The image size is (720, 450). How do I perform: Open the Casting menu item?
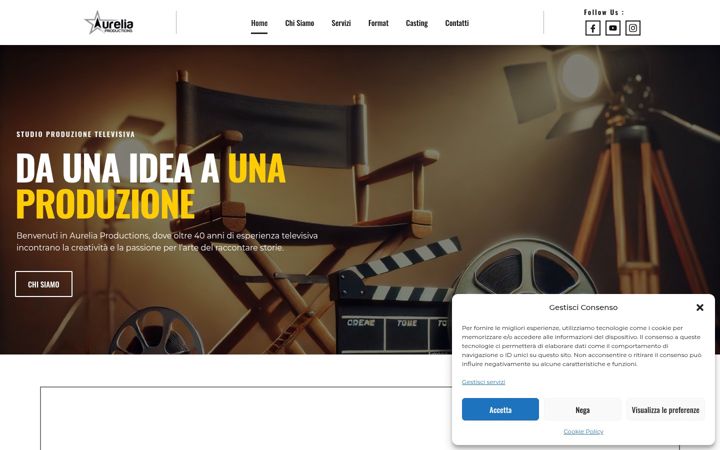coord(416,23)
